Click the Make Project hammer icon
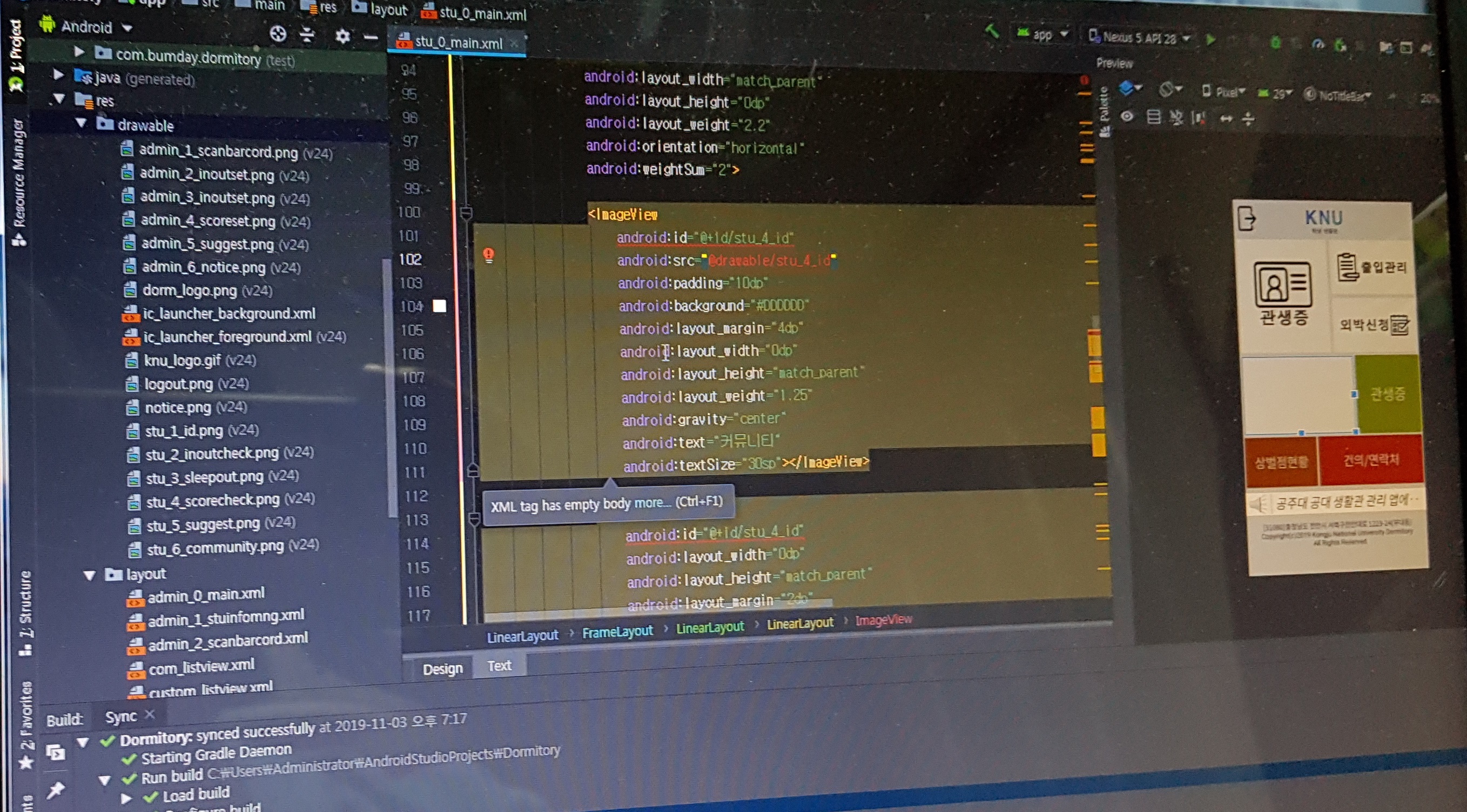The image size is (1467, 812). point(992,31)
